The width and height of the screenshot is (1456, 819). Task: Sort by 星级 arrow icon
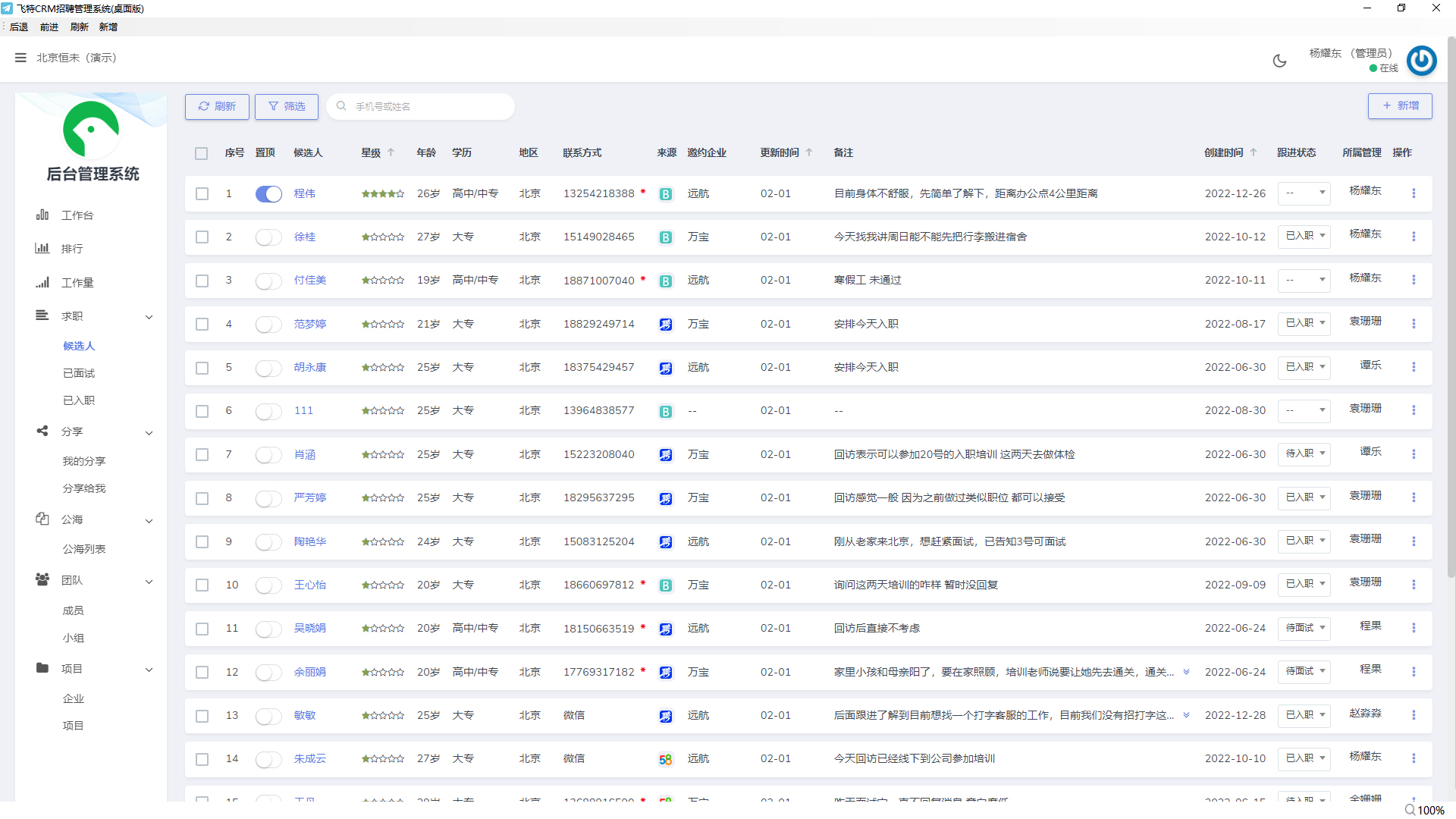(391, 152)
